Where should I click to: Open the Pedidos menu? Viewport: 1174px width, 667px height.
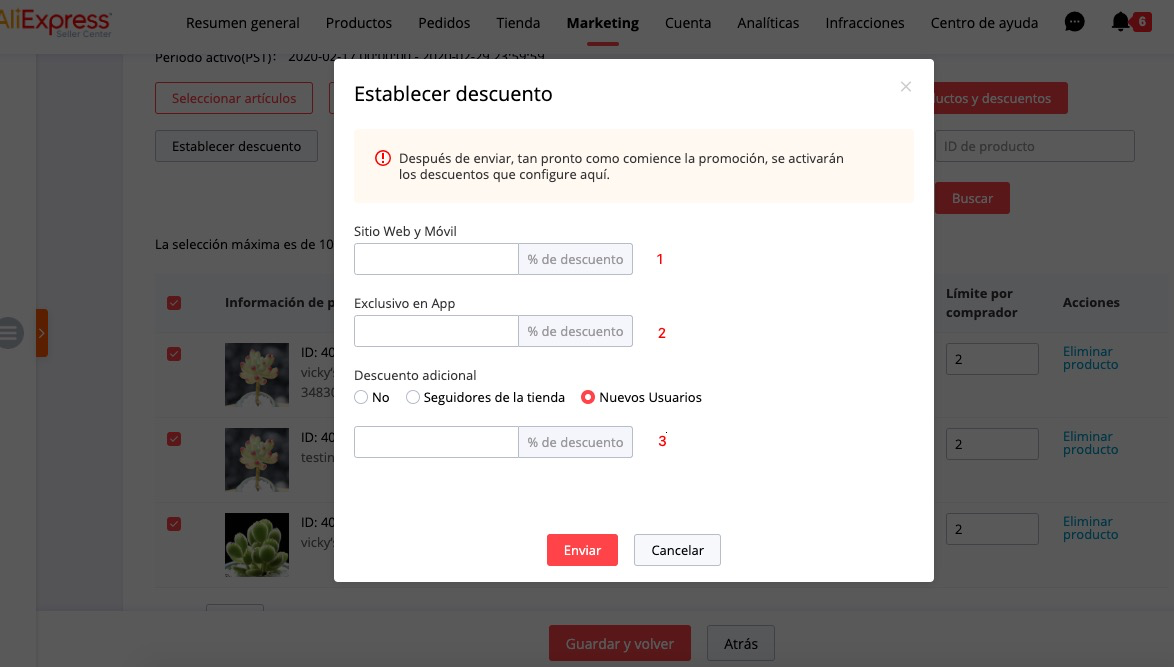coord(444,23)
